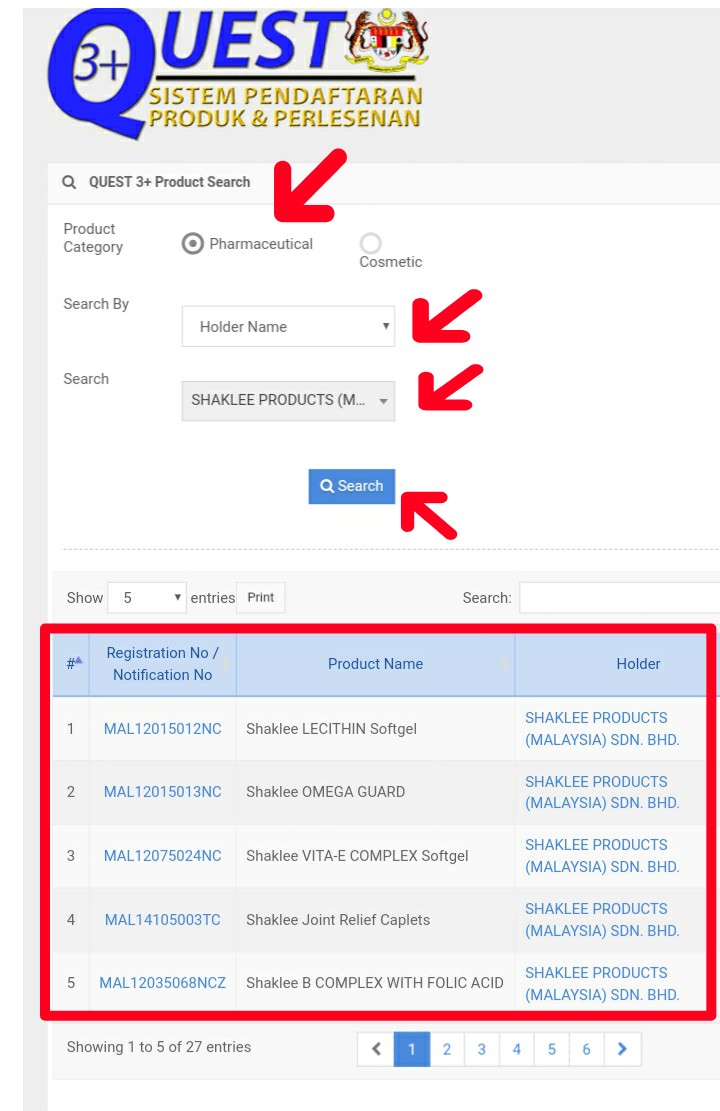Screen dimensions: 720x1111
Task: Select the Pharmaceutical radio button
Action: click(193, 244)
